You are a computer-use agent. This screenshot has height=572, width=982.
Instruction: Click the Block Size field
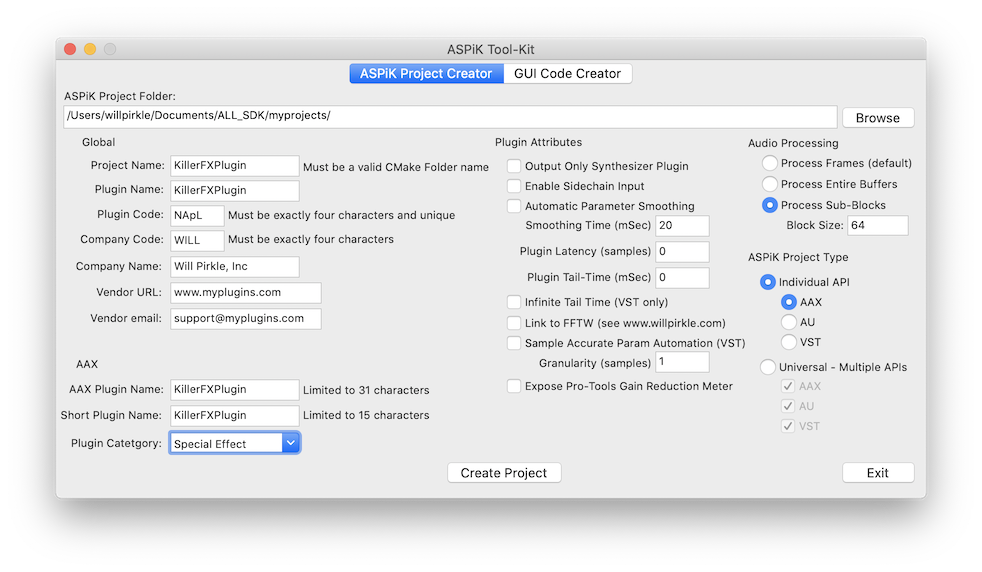(877, 225)
